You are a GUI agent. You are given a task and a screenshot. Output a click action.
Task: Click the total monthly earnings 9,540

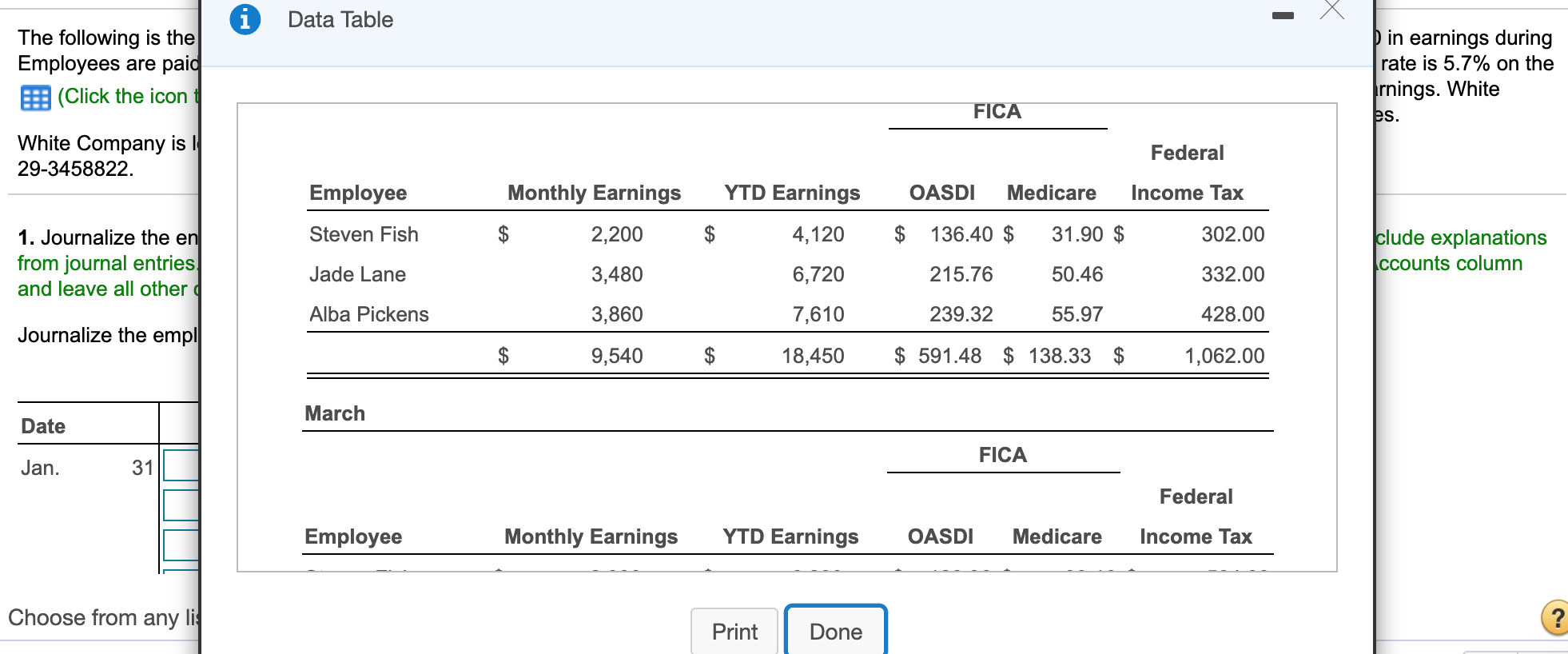point(616,356)
